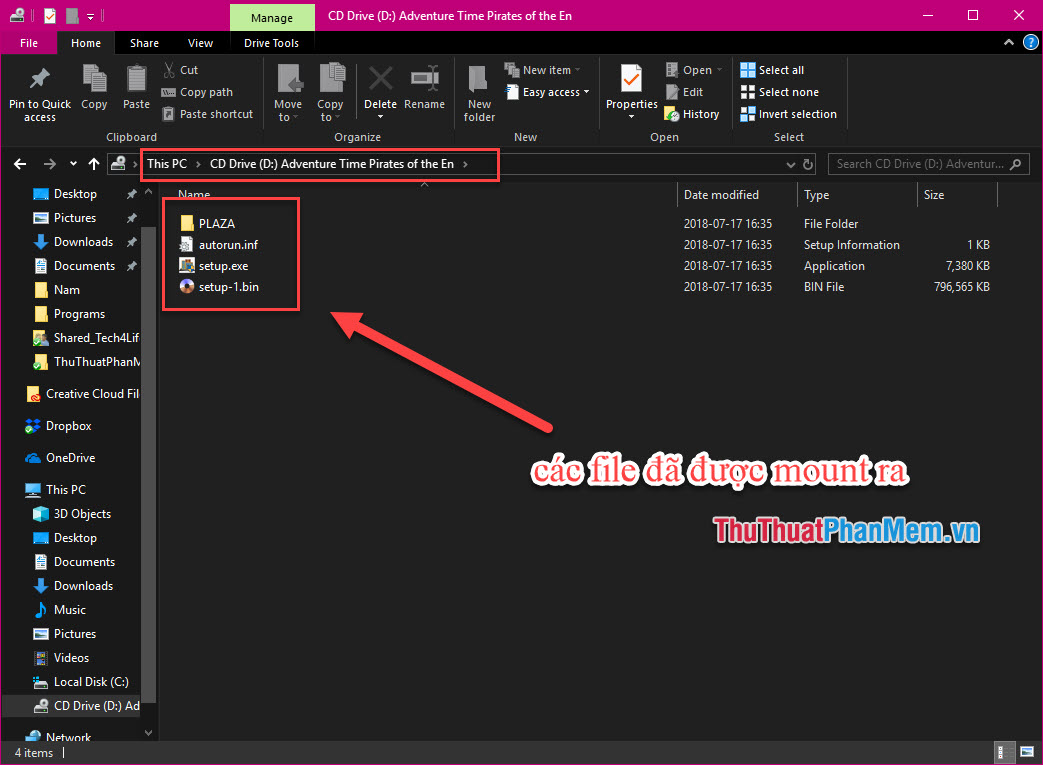Click the History icon
The image size is (1043, 765).
[x=692, y=113]
